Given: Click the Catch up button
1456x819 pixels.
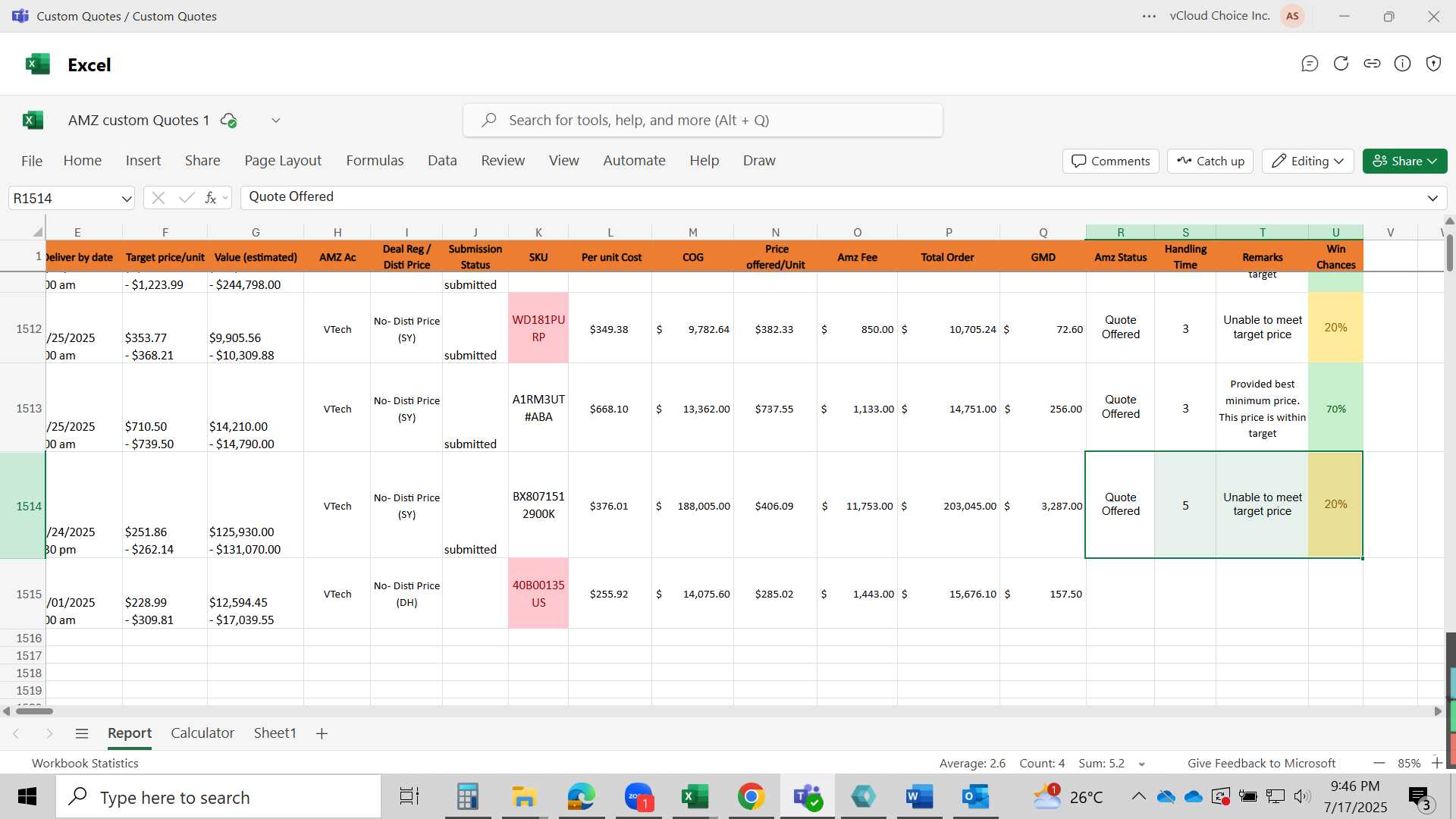Looking at the screenshot, I should (1211, 161).
